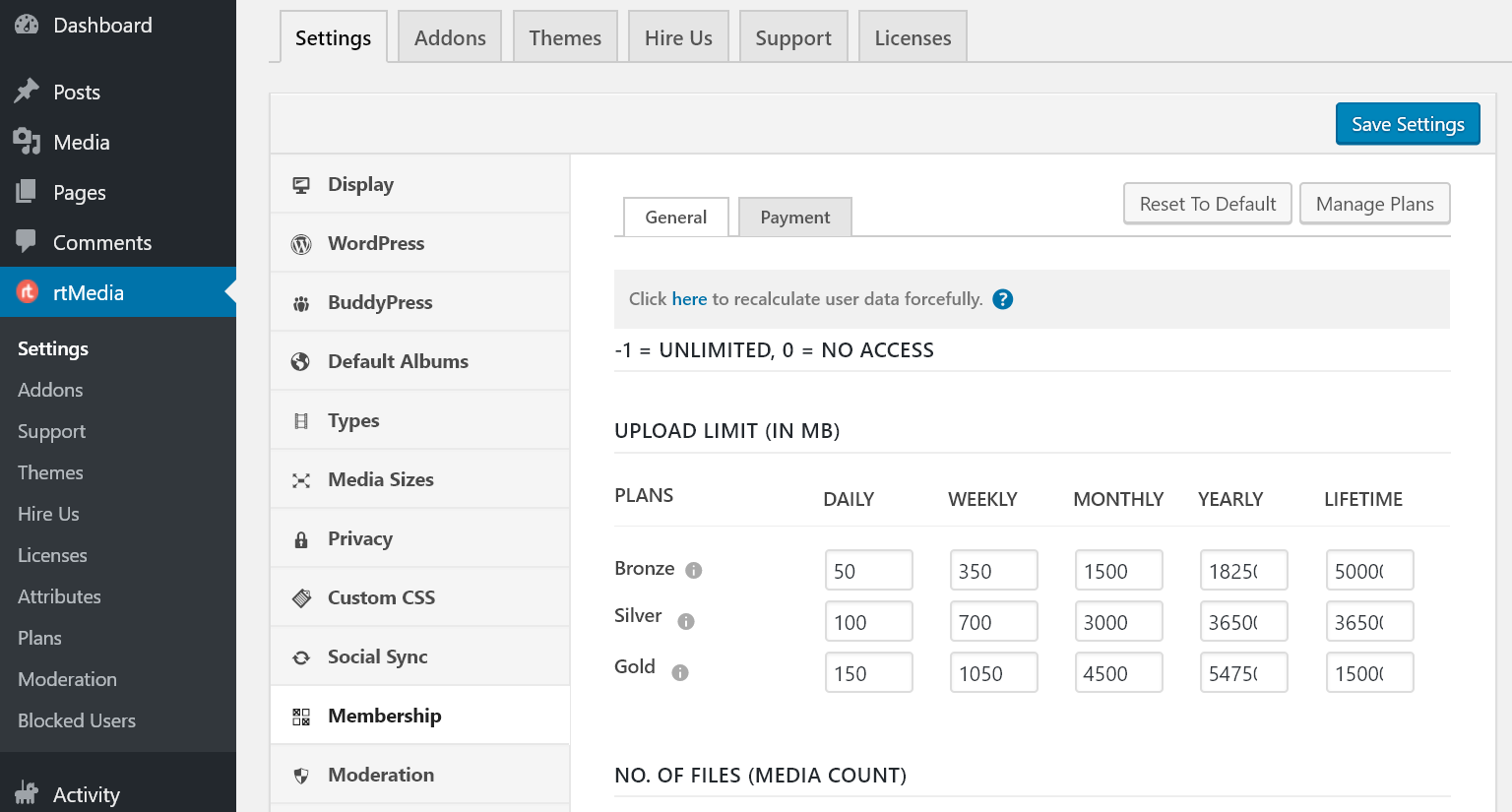Select the General tab
The height and width of the screenshot is (812, 1512).
(x=675, y=217)
